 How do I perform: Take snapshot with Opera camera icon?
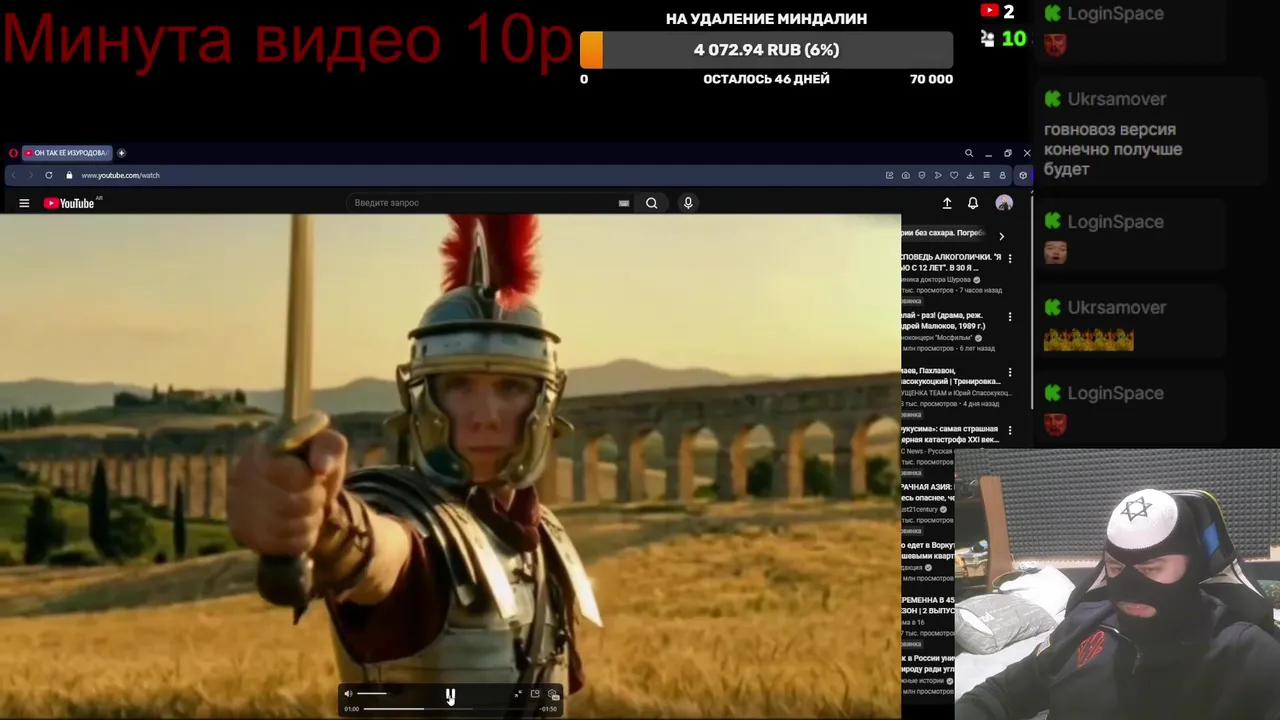905,175
